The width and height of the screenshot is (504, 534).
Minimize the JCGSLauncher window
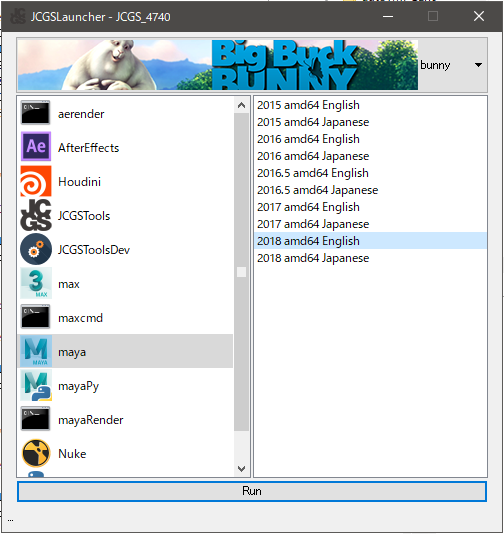coord(388,16)
